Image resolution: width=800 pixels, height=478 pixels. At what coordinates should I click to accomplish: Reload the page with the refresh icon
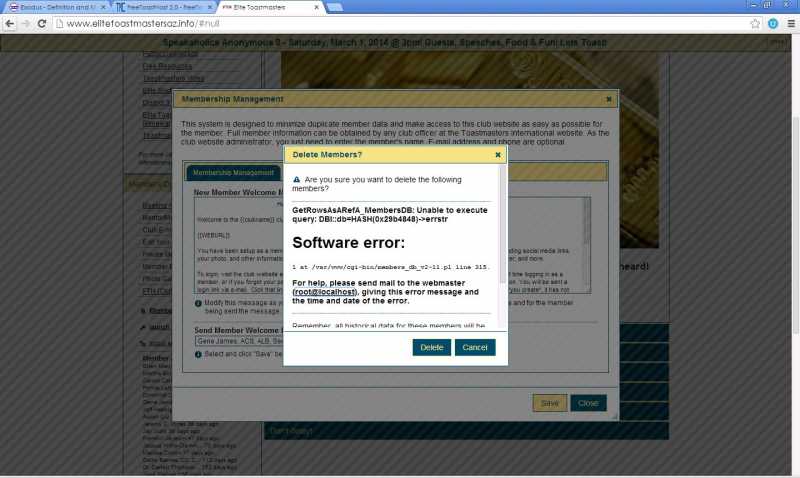tap(54, 23)
